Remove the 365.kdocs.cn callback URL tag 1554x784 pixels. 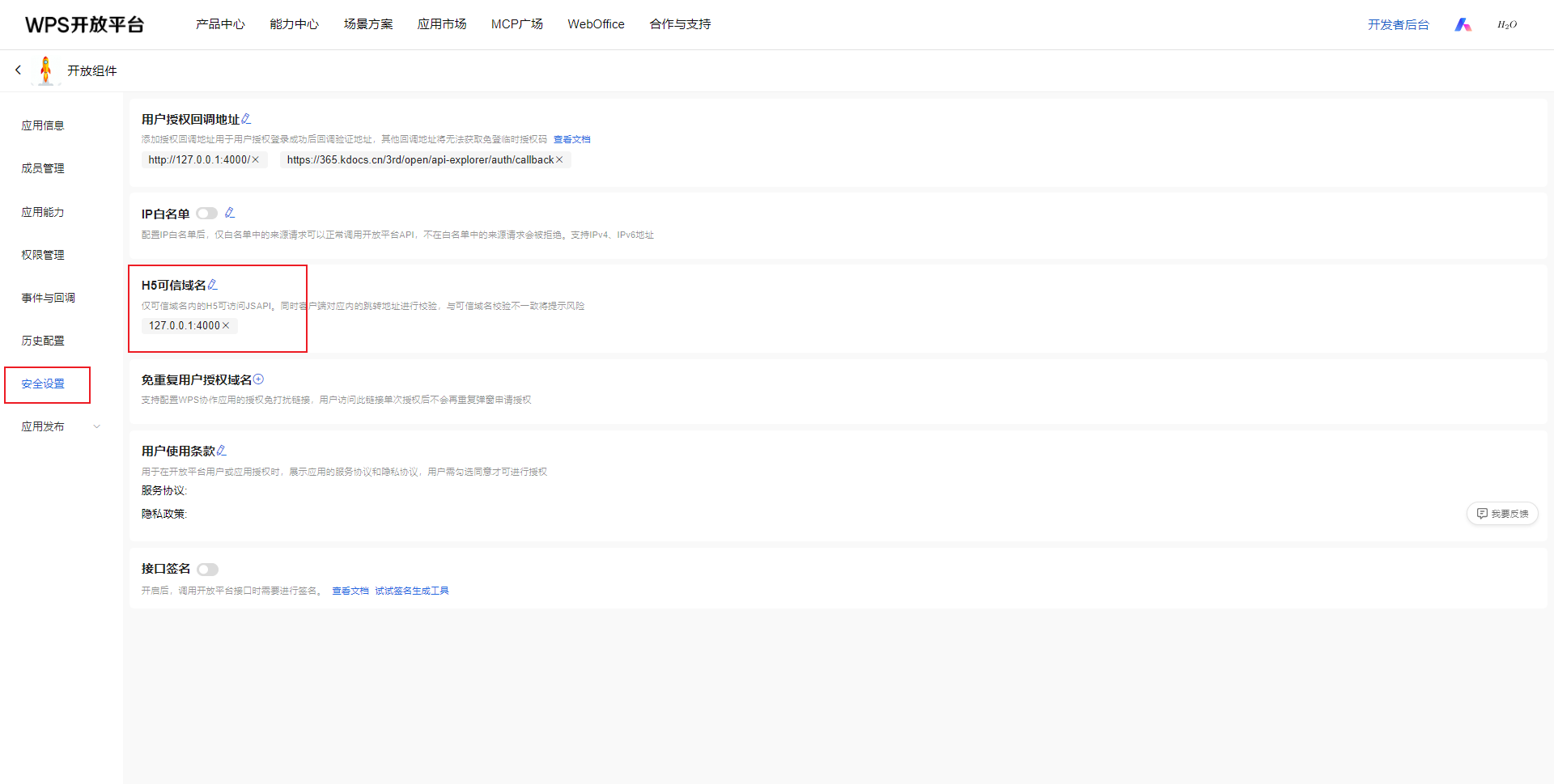559,160
